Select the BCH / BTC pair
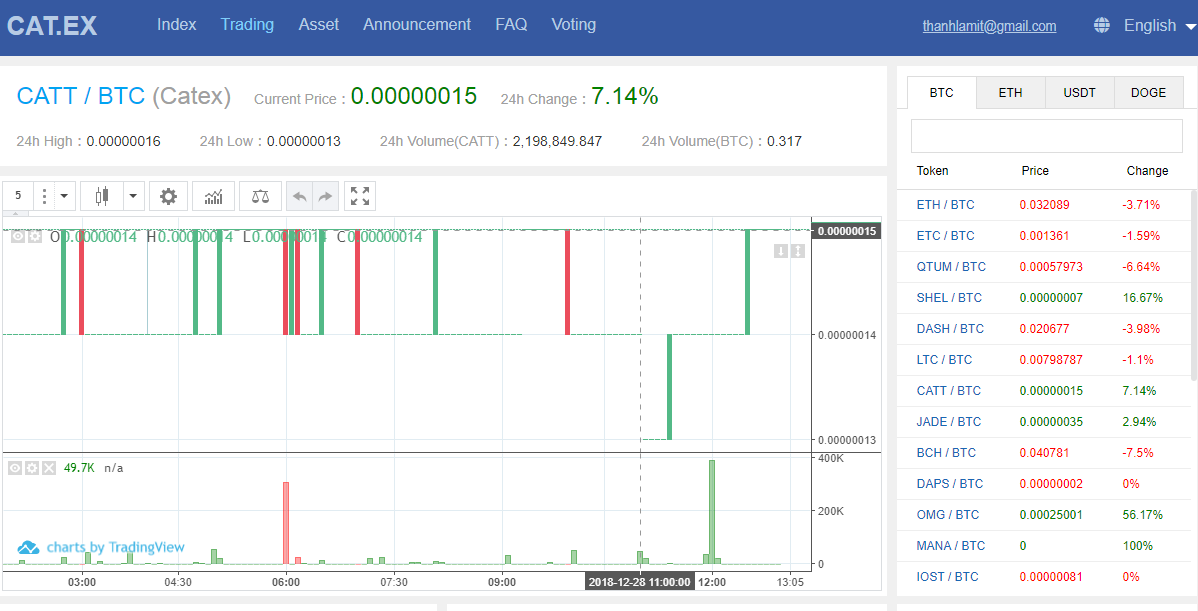1198x611 pixels. pos(946,452)
